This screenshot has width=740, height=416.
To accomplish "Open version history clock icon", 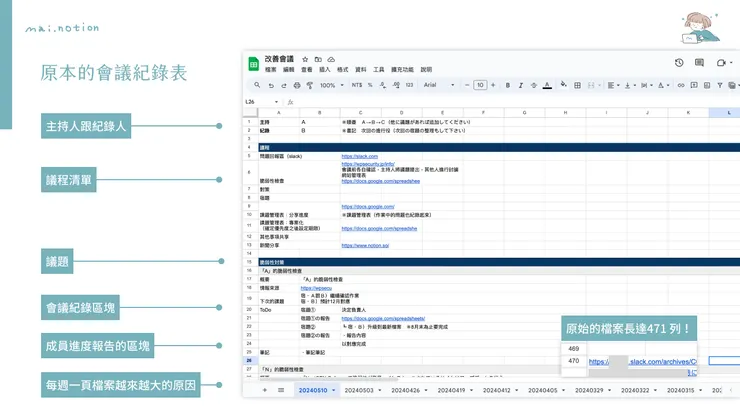I will (679, 62).
